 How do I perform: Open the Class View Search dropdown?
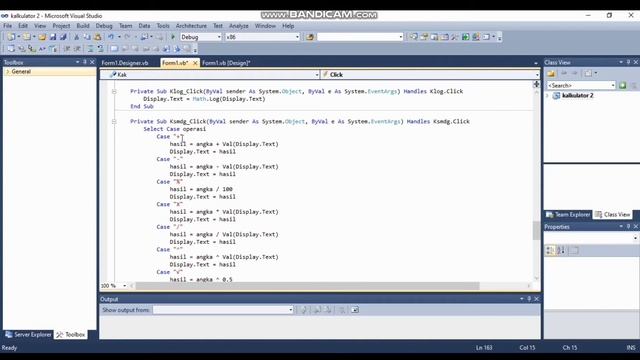[x=613, y=85]
